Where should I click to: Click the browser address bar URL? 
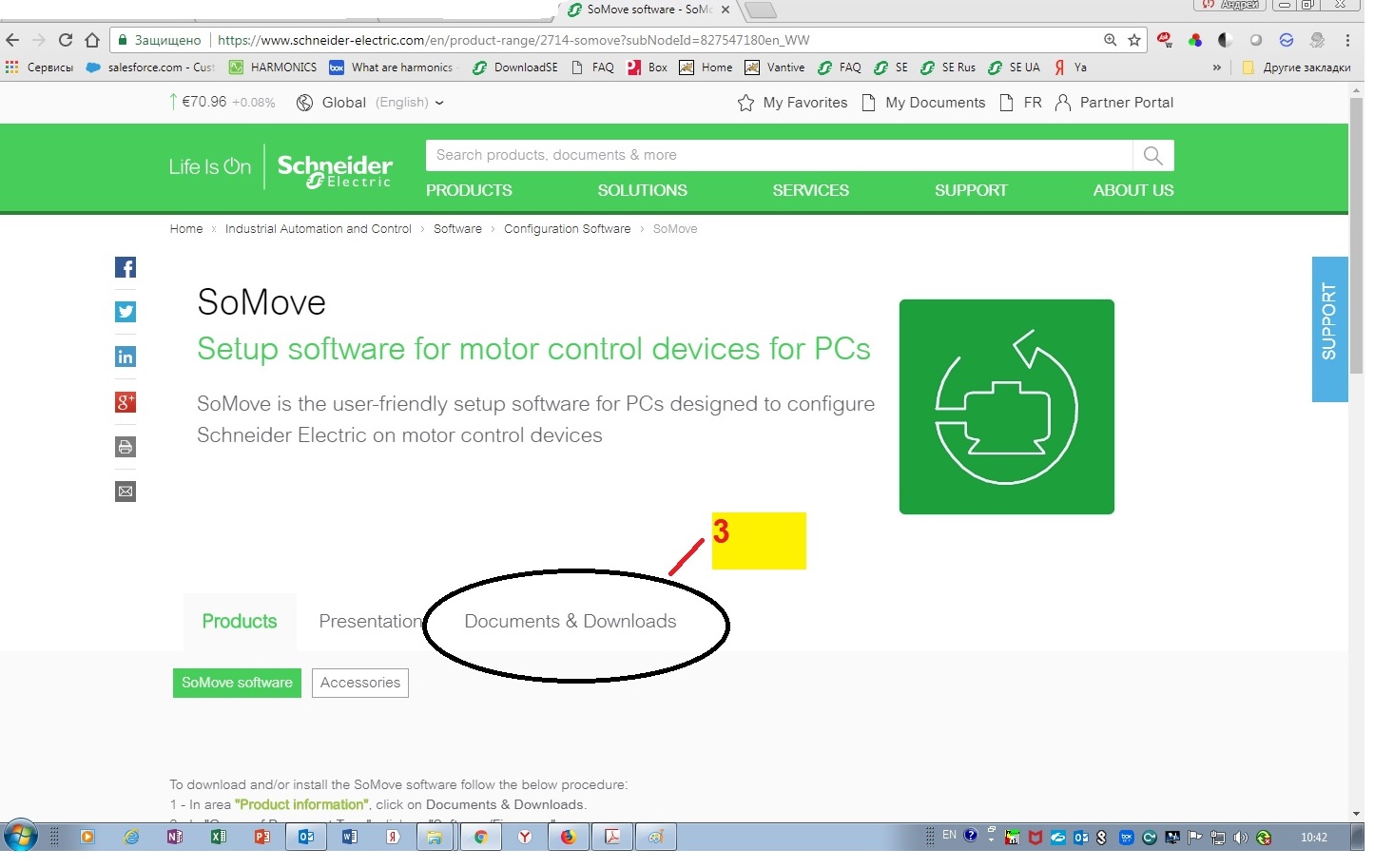pos(513,40)
